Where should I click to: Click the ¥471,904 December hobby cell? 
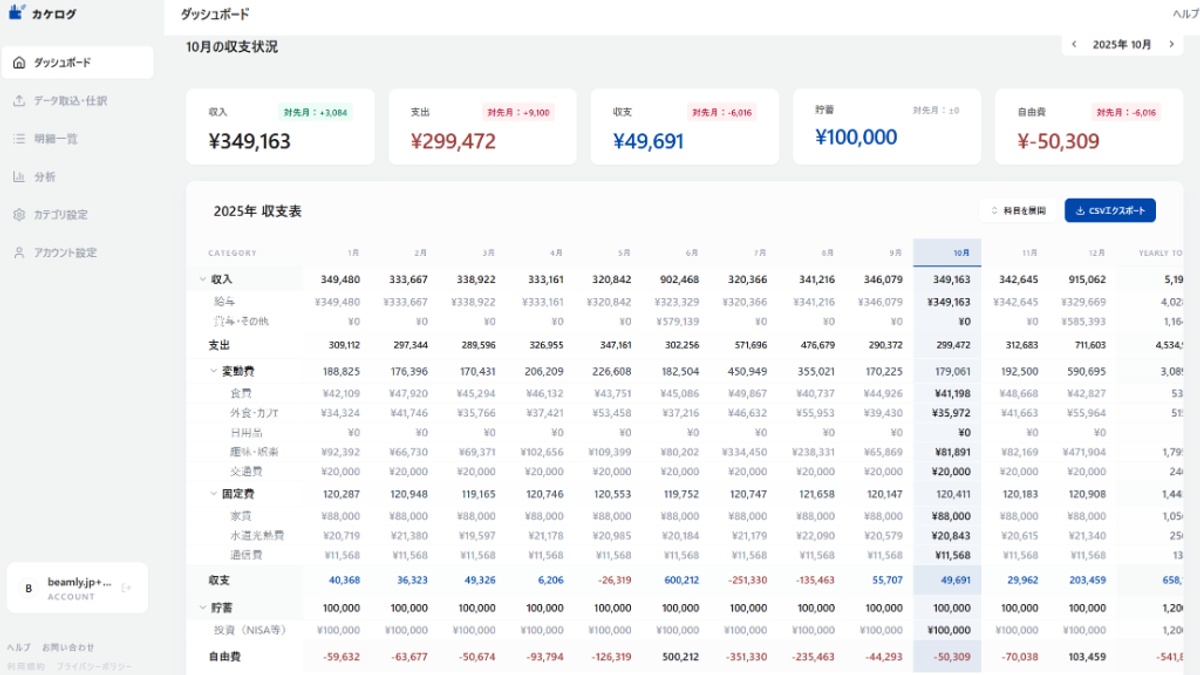(x=1084, y=452)
